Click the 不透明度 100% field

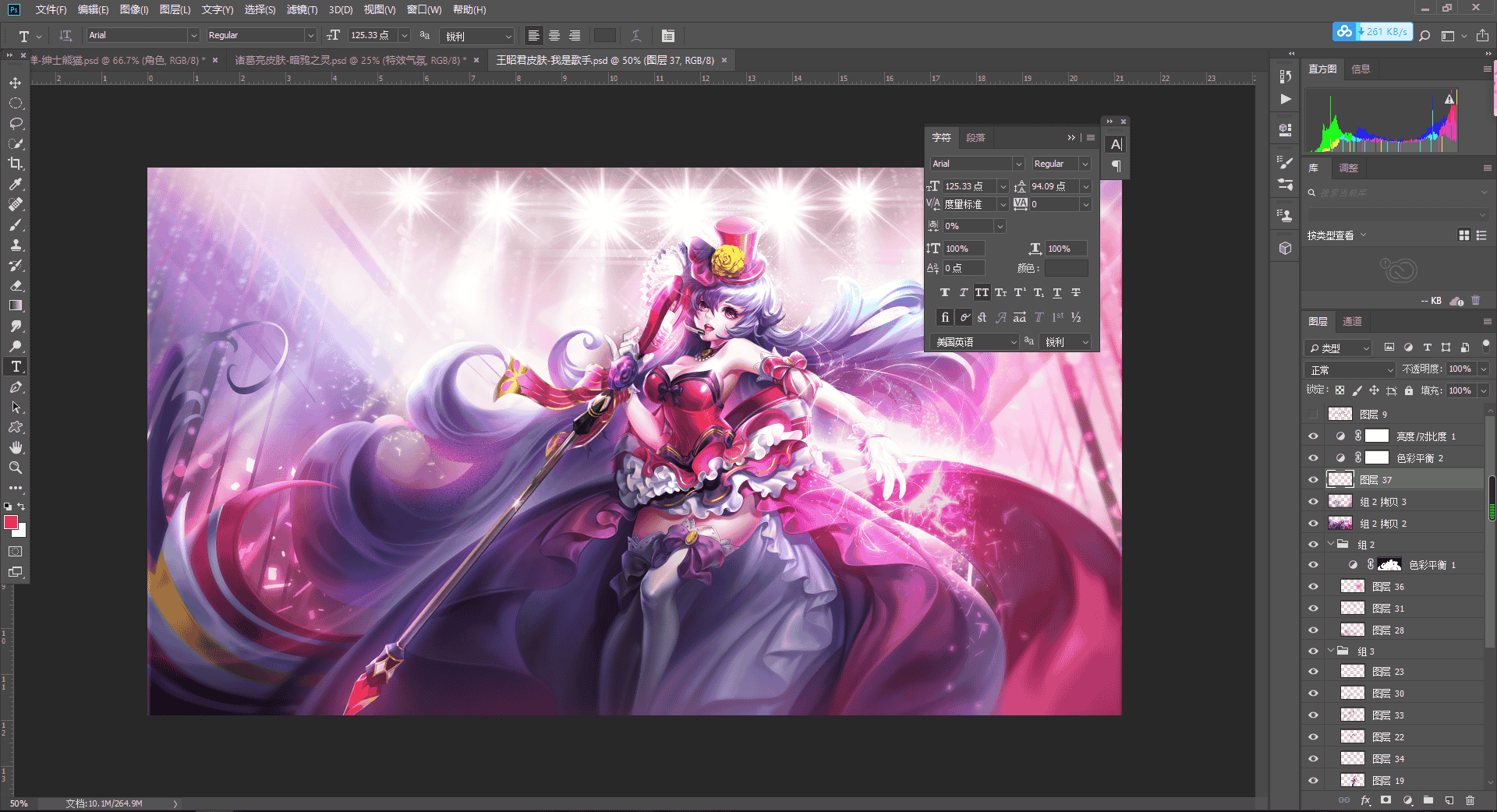(x=1463, y=369)
